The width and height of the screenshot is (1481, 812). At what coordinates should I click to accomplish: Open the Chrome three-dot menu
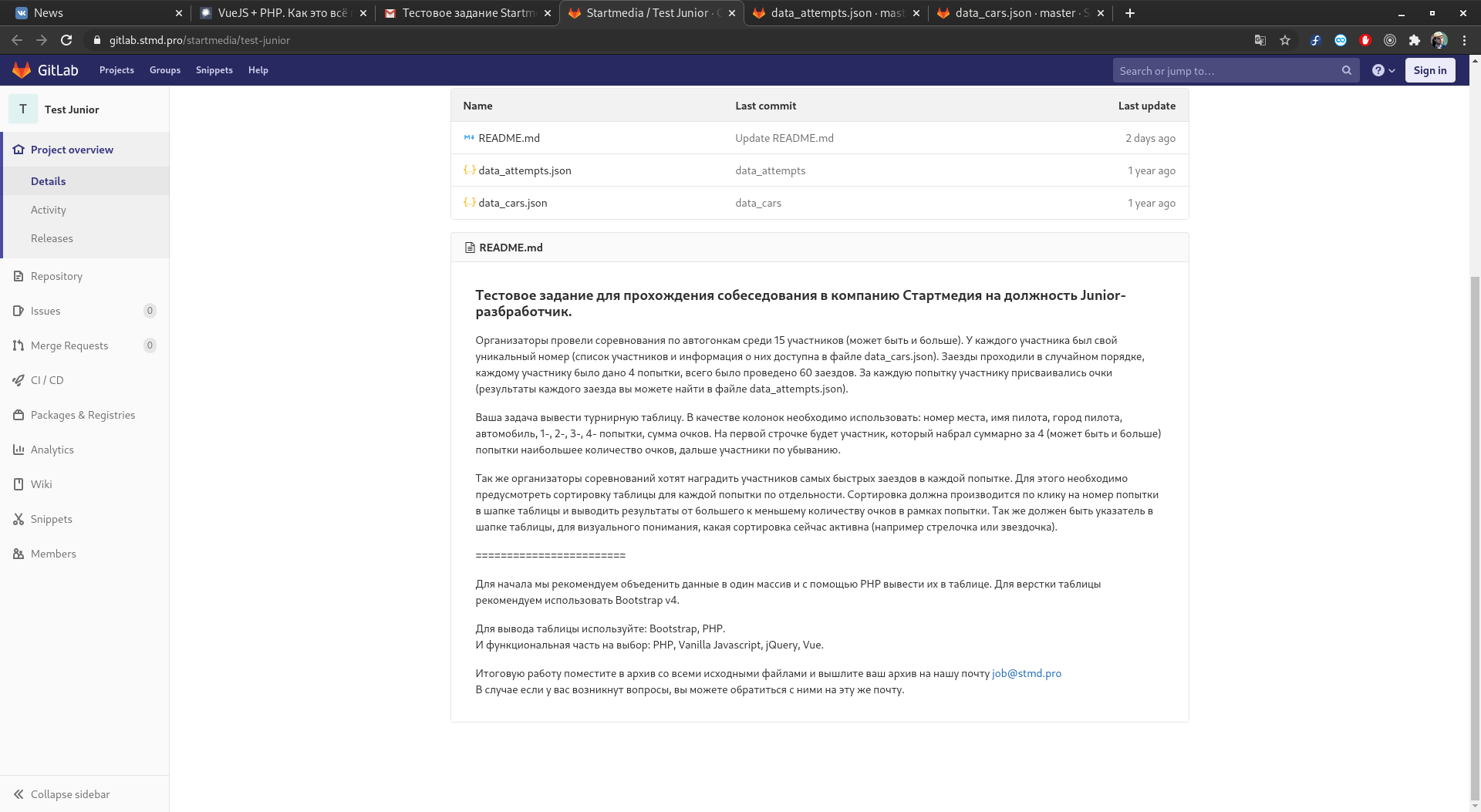pyautogui.click(x=1464, y=40)
